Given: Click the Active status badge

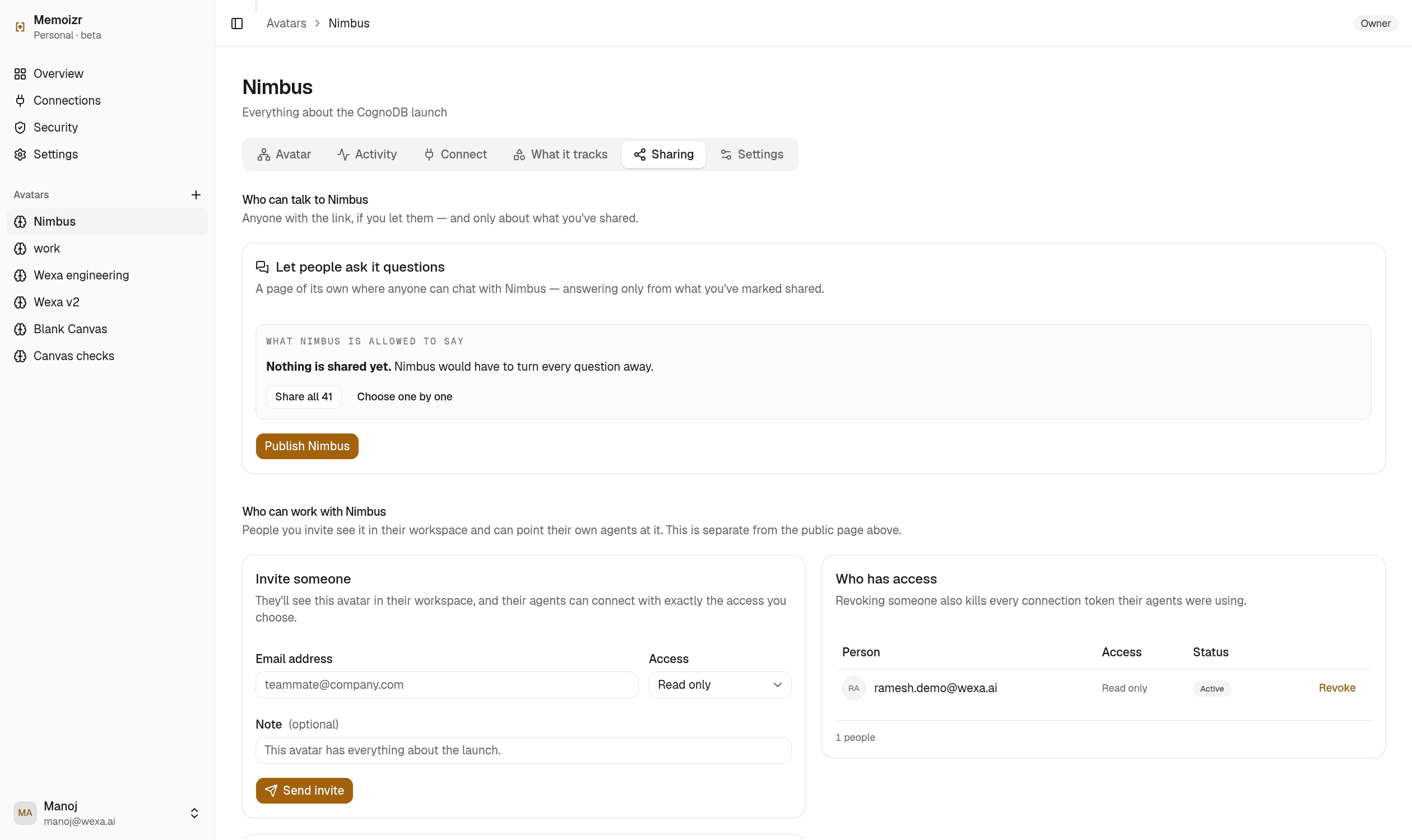Looking at the screenshot, I should [x=1211, y=689].
